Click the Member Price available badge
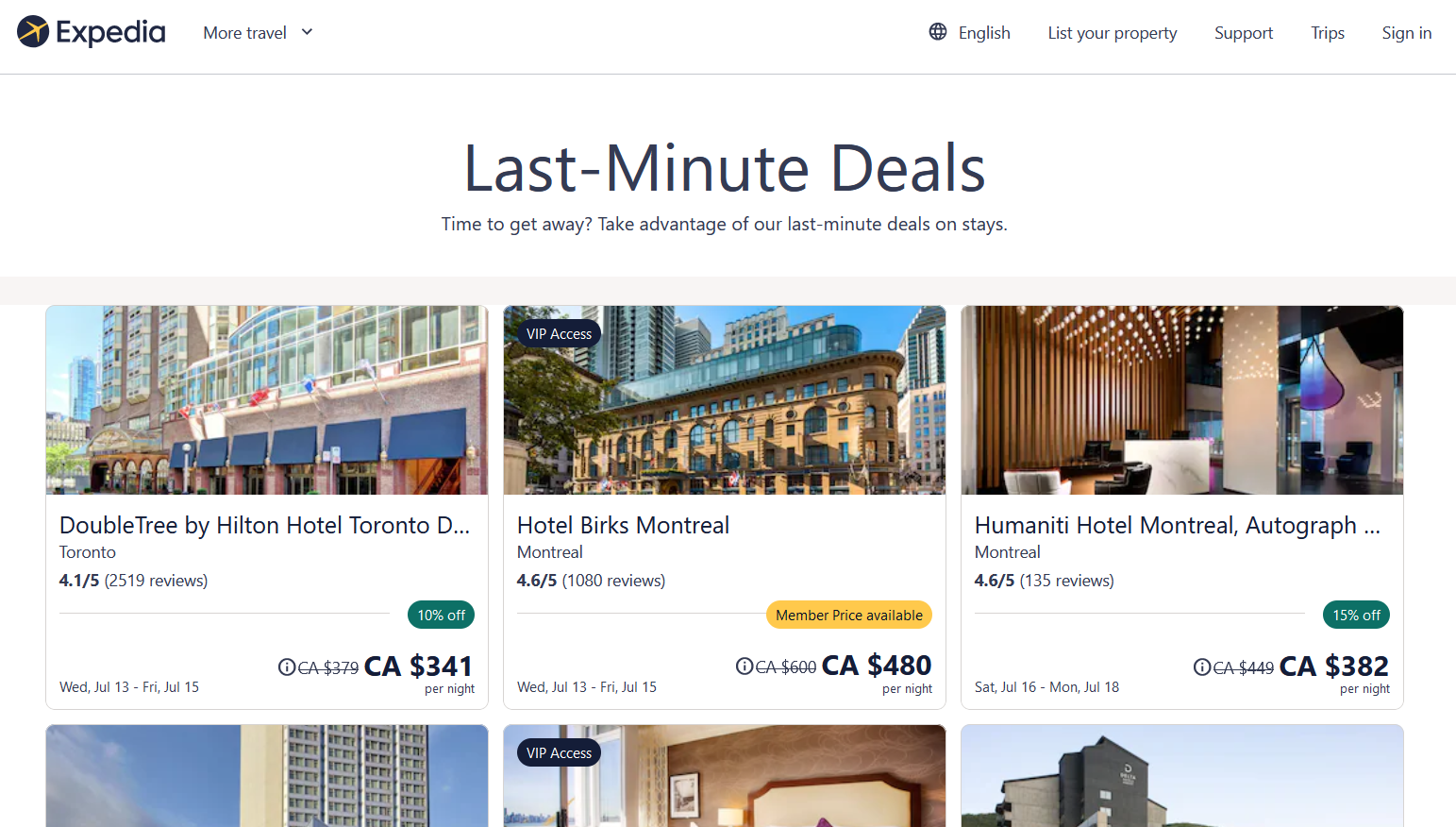1456x827 pixels. click(x=849, y=615)
